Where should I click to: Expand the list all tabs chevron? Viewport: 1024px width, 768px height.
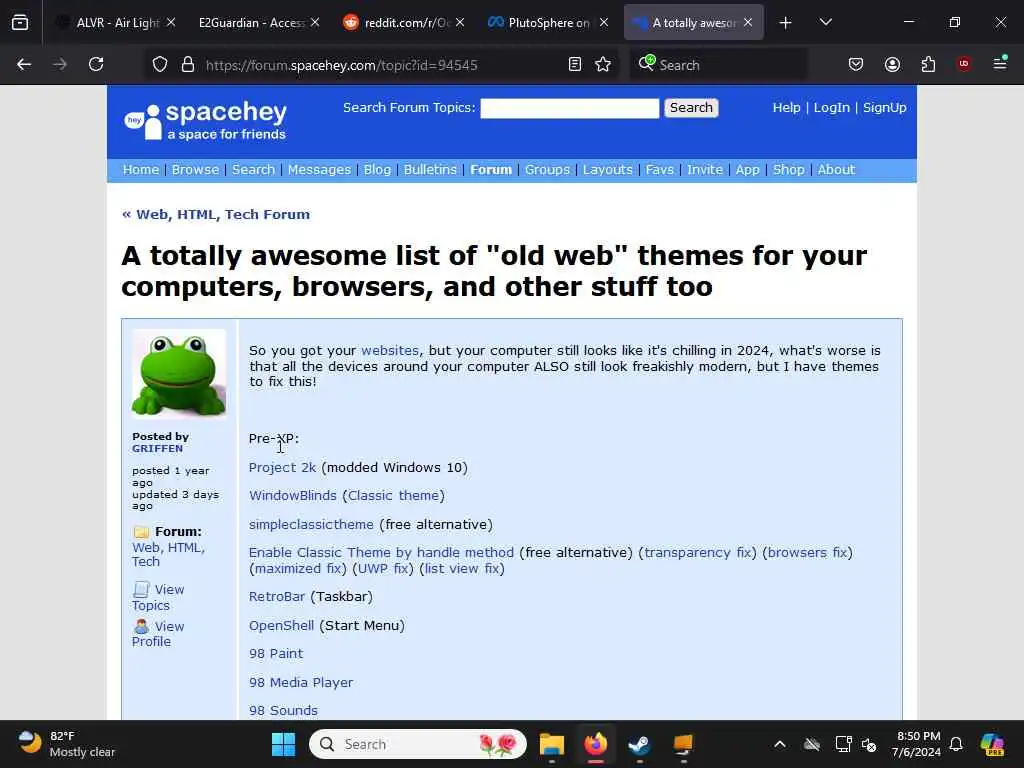pyautogui.click(x=825, y=22)
